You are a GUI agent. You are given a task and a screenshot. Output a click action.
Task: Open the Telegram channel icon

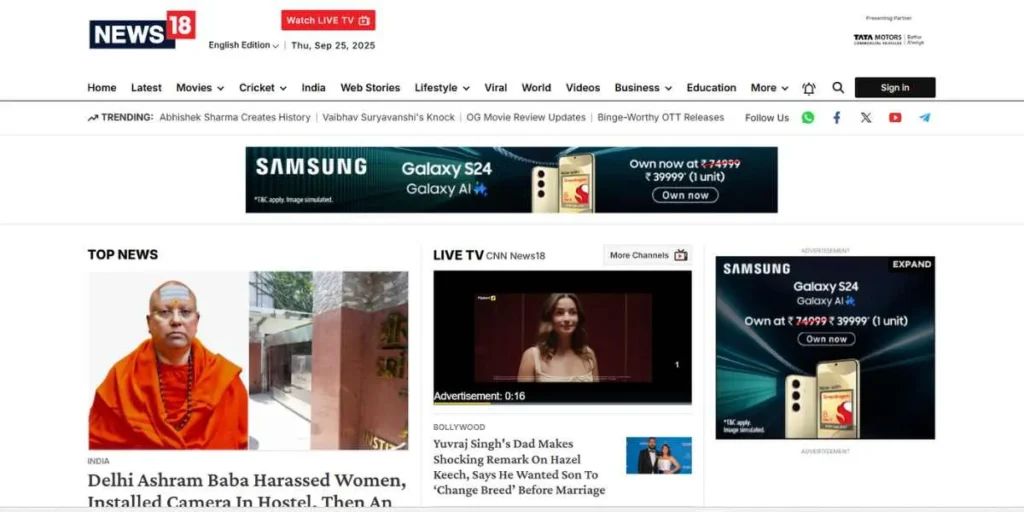(924, 117)
